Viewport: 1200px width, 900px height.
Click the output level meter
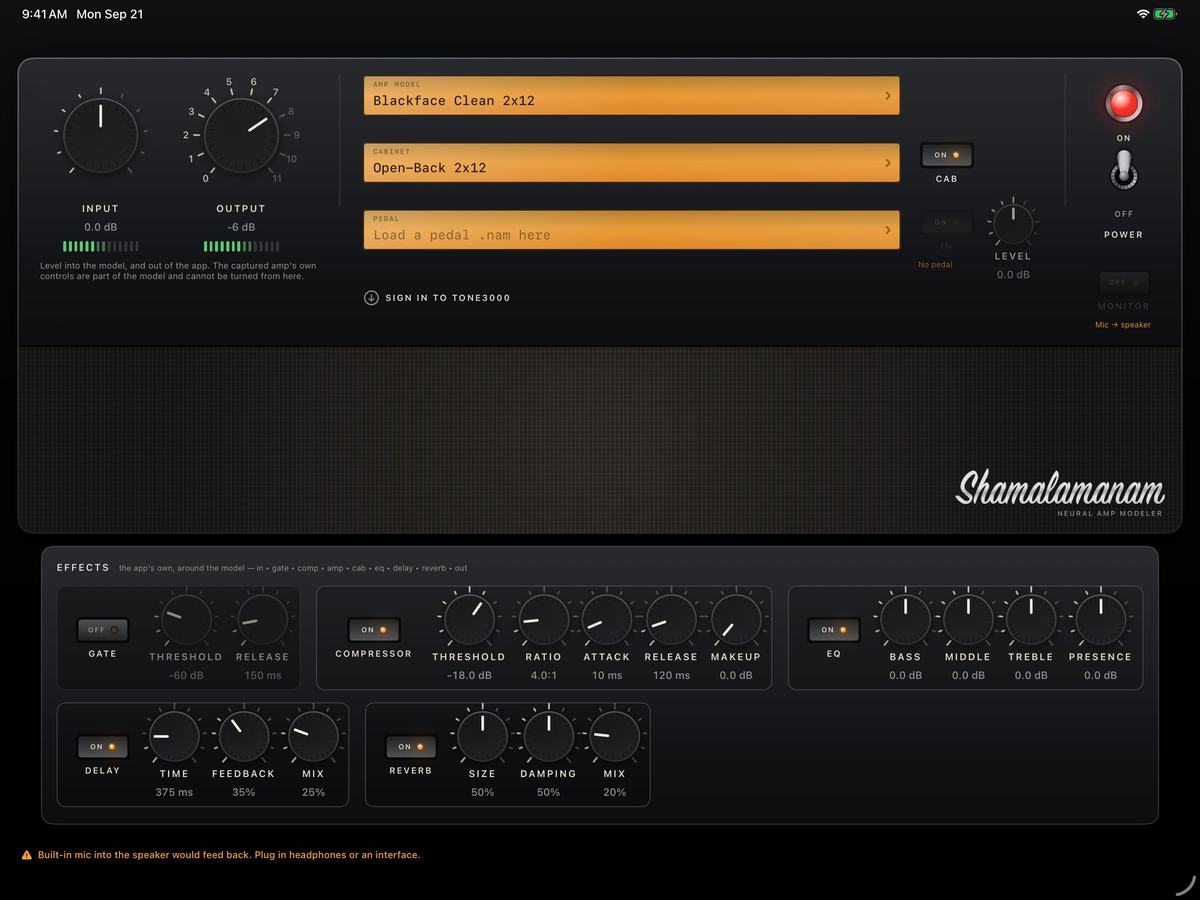coord(241,246)
